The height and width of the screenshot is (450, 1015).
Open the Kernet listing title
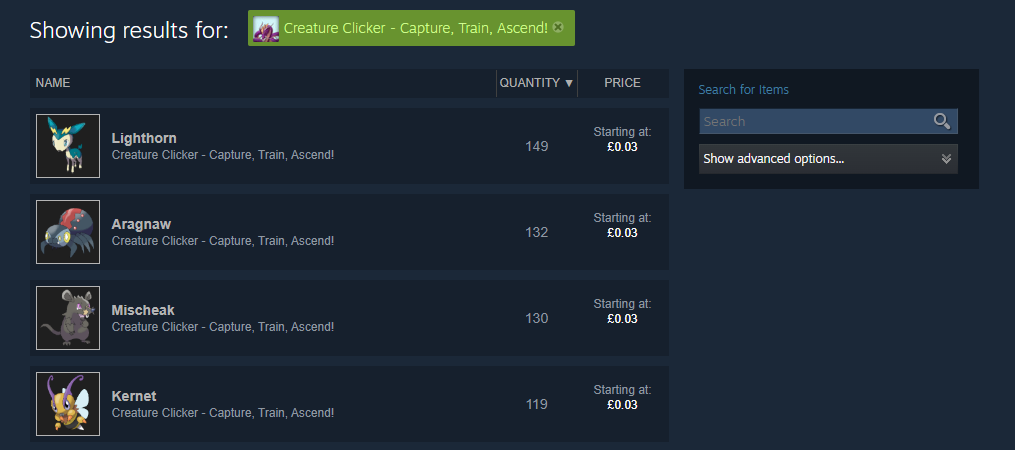click(x=134, y=396)
